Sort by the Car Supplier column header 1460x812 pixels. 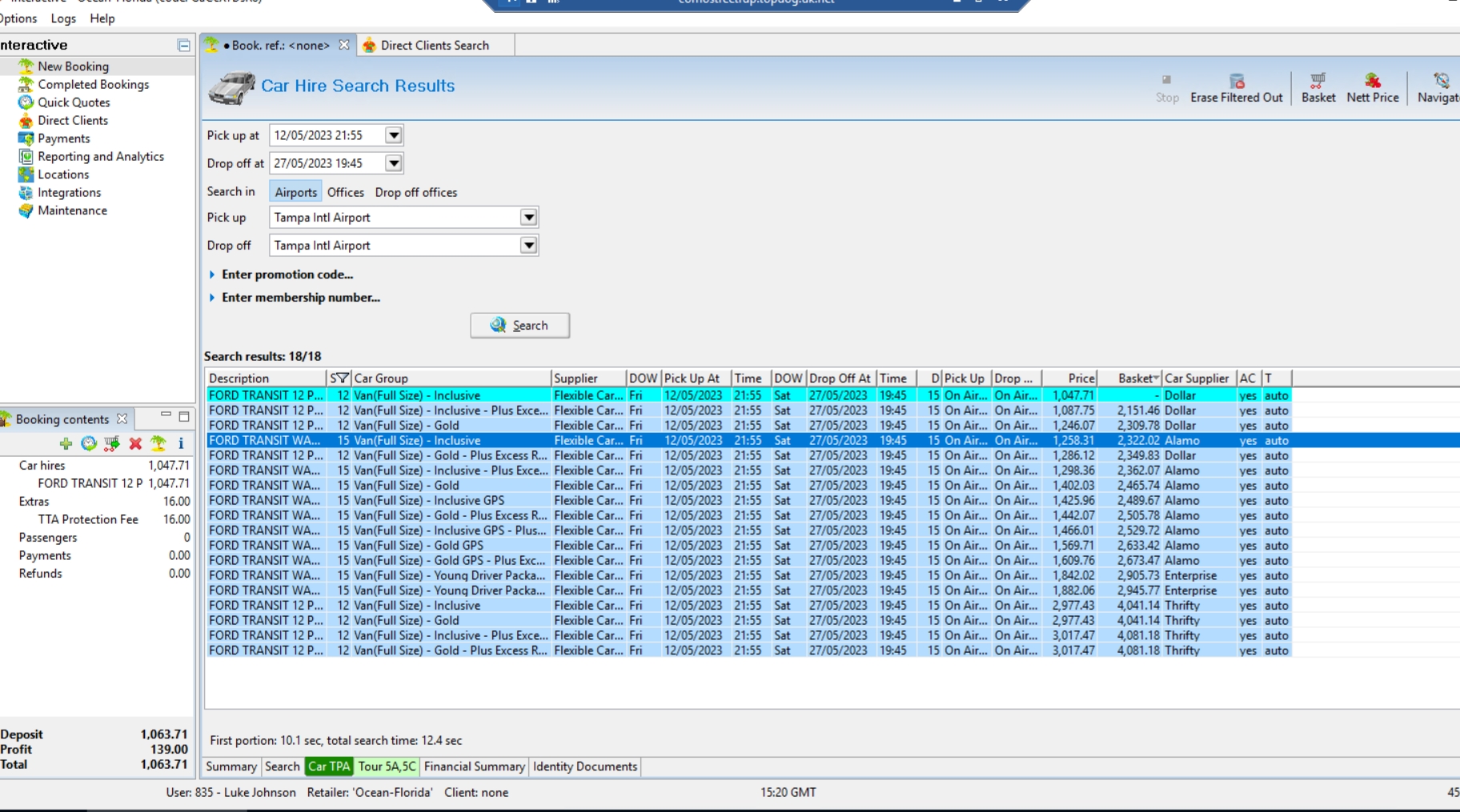pos(1199,378)
